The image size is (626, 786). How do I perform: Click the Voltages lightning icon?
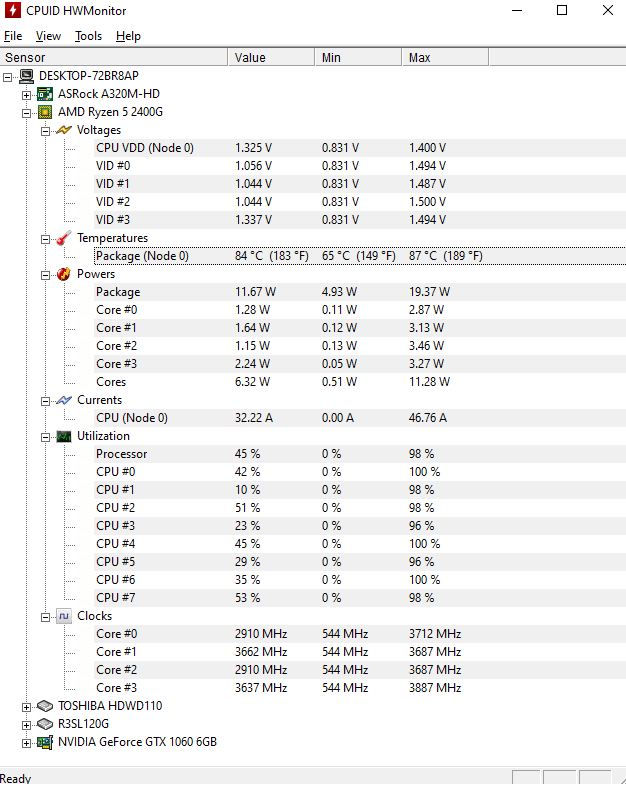pyautogui.click(x=64, y=130)
